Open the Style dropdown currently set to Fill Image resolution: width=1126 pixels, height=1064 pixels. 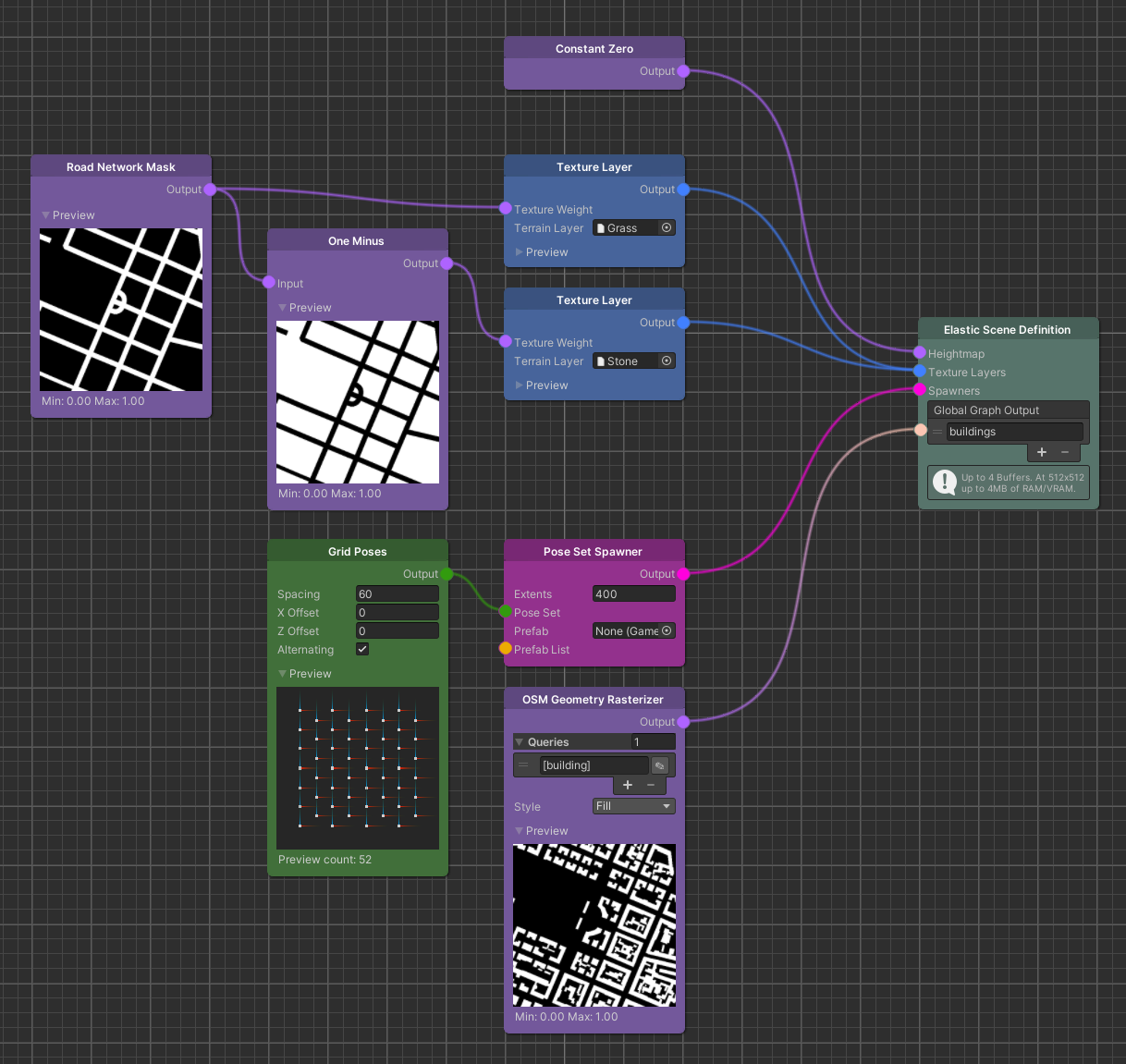click(x=633, y=805)
